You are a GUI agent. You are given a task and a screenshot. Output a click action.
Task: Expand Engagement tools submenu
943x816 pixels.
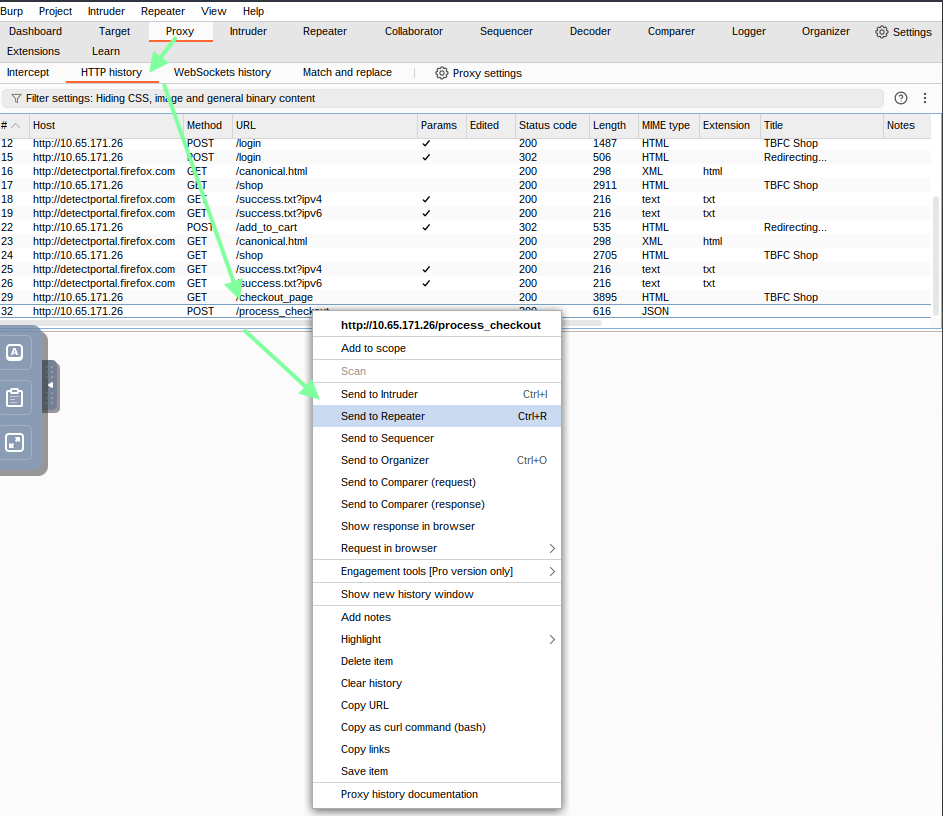click(551, 571)
